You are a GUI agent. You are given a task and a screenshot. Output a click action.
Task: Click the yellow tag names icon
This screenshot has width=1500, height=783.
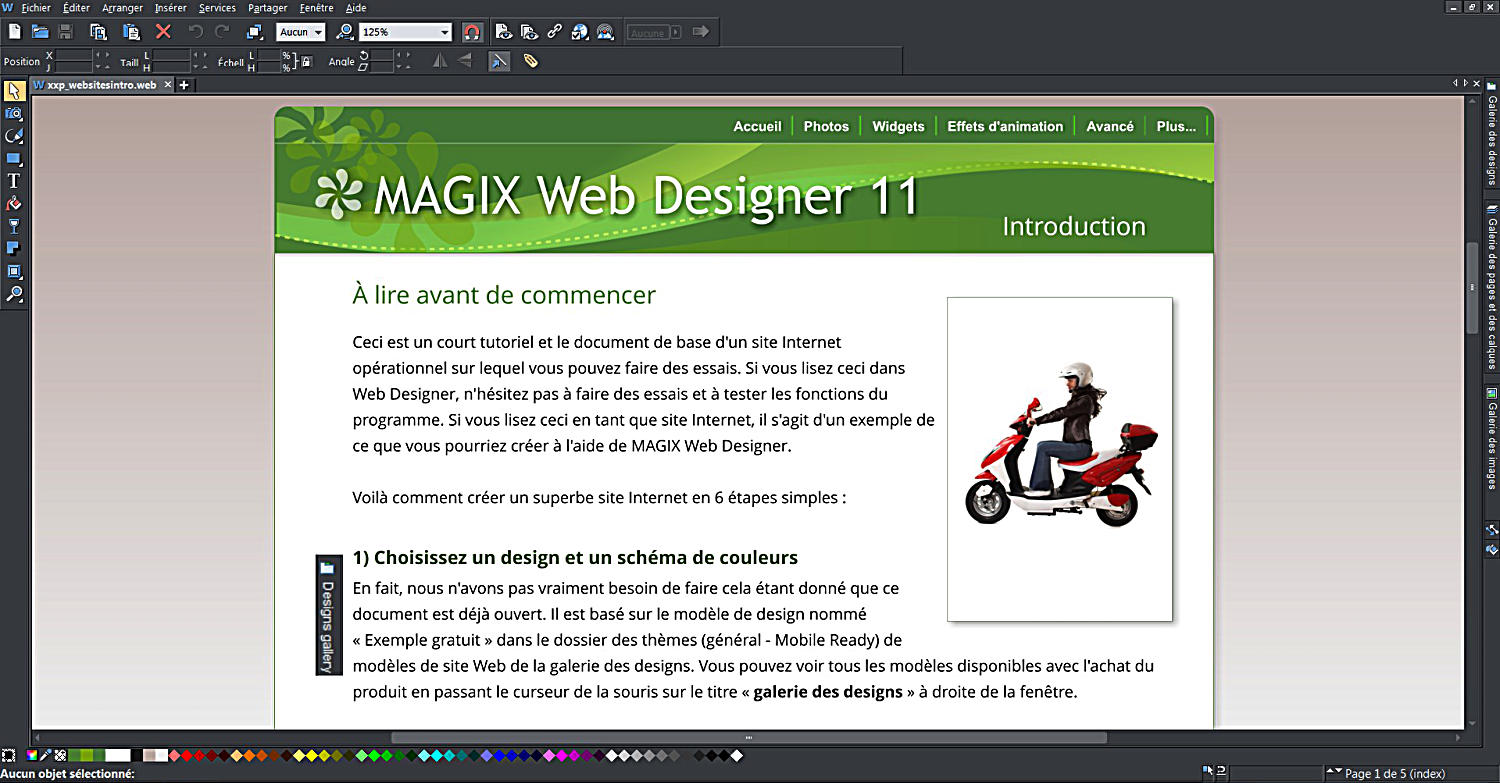[x=531, y=61]
